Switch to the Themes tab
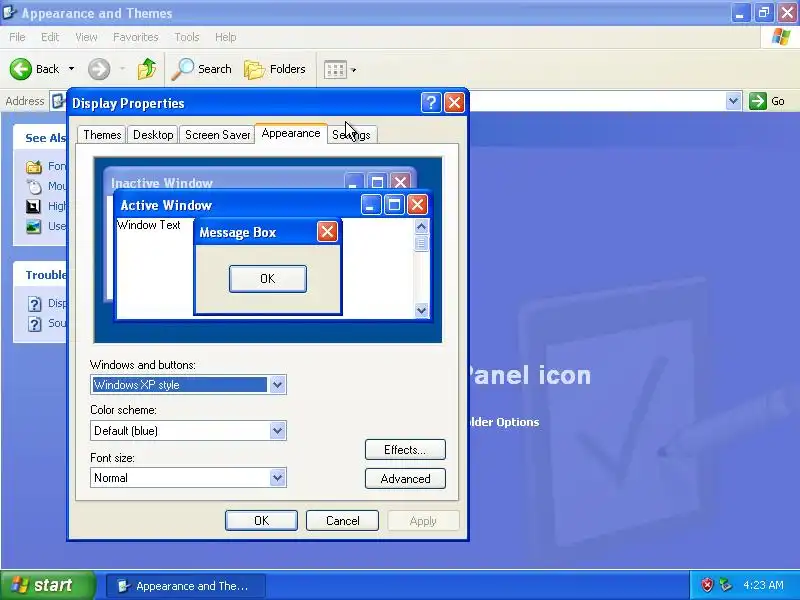Screen dimensions: 800x600 pyautogui.click(x=102, y=135)
